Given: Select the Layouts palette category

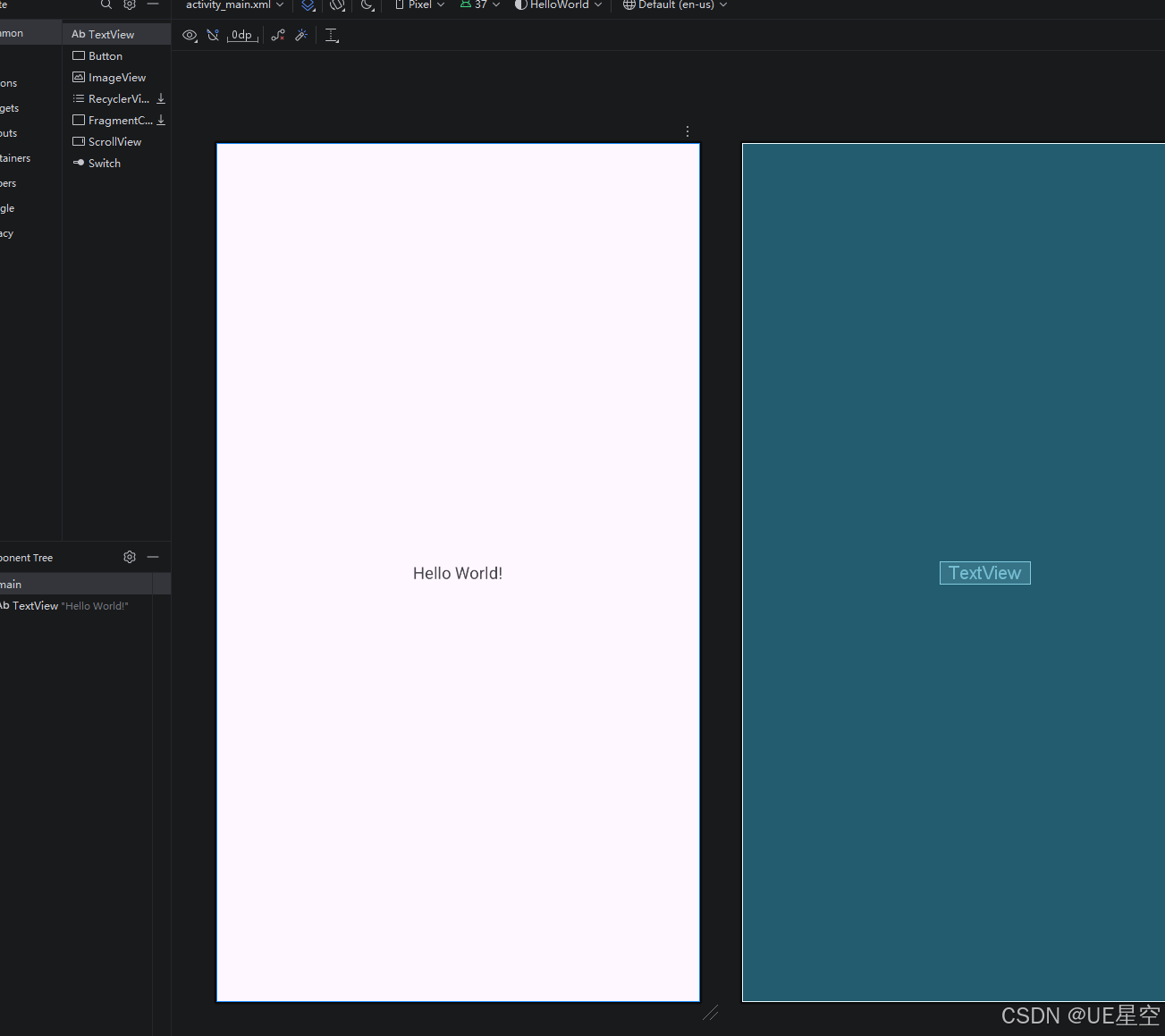Looking at the screenshot, I should coord(30,133).
